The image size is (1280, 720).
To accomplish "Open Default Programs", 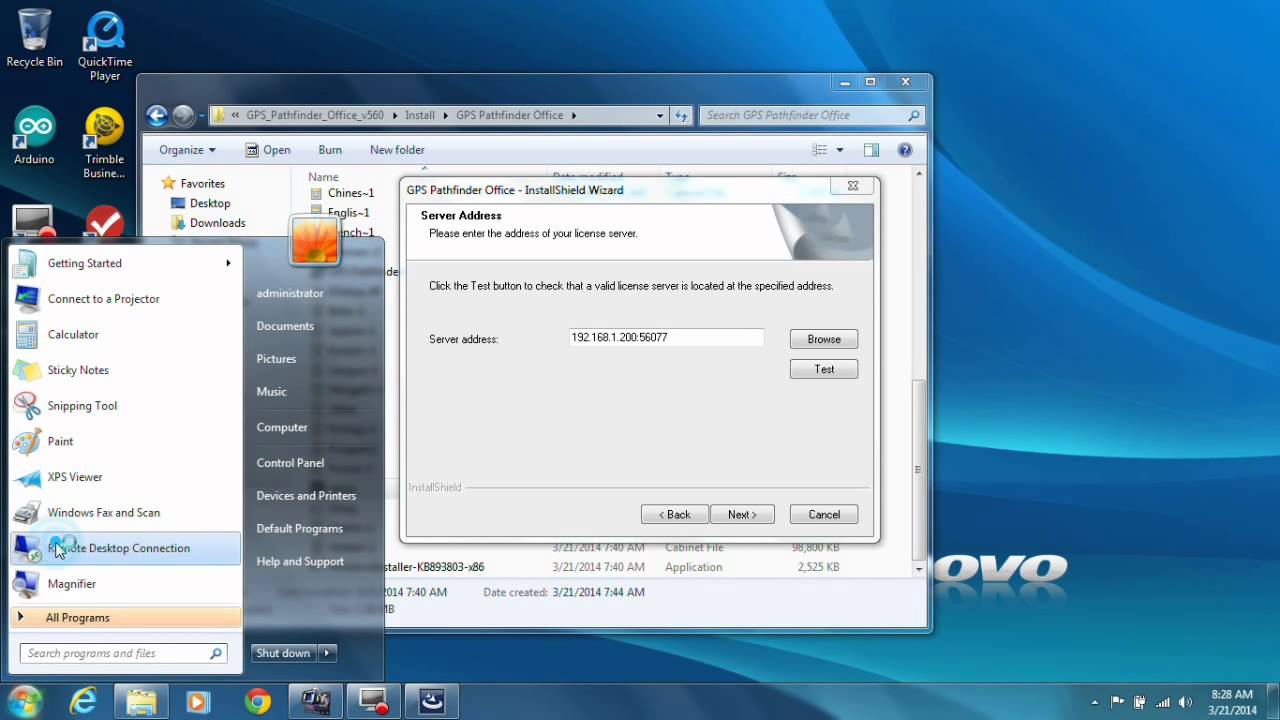I will coord(299,529).
